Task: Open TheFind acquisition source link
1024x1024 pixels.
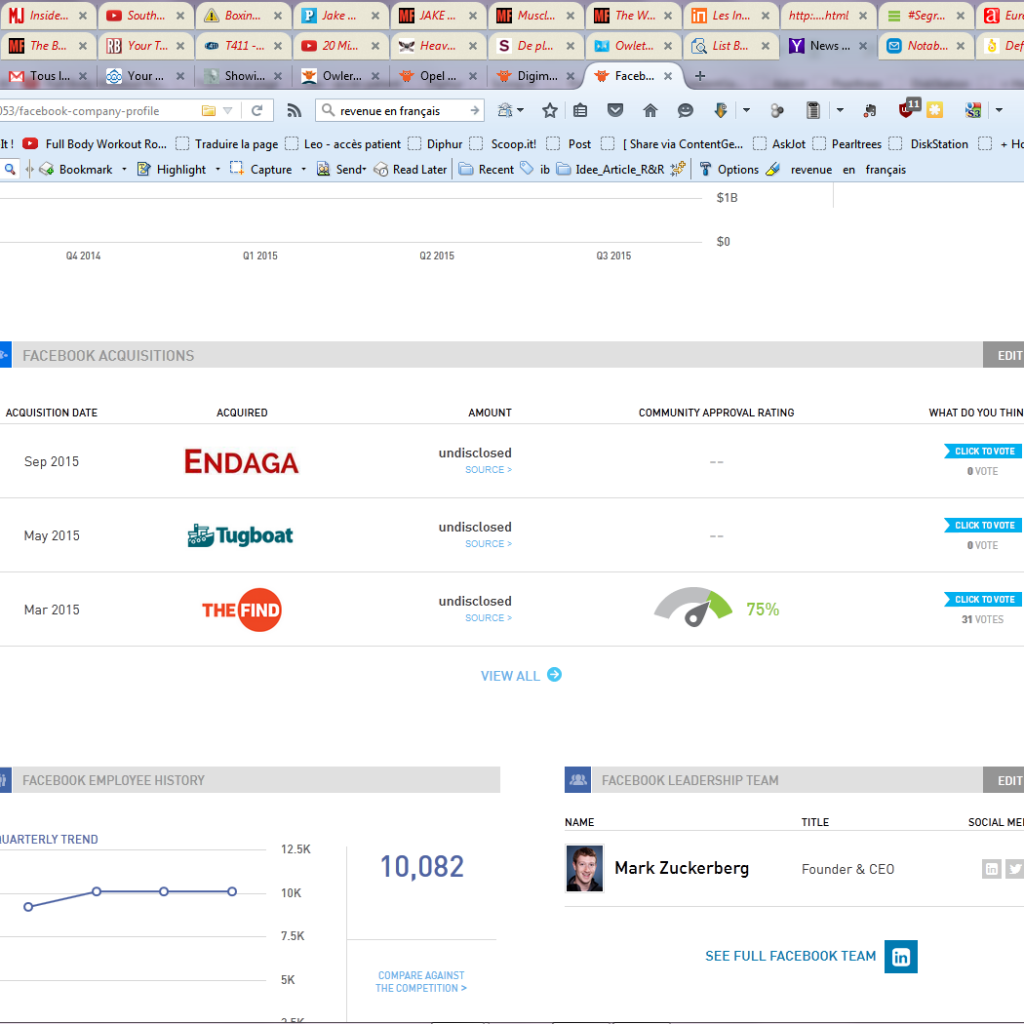Action: tap(488, 618)
